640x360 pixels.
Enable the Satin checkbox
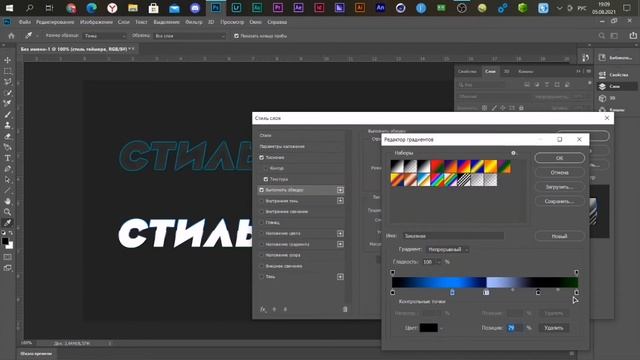point(262,222)
